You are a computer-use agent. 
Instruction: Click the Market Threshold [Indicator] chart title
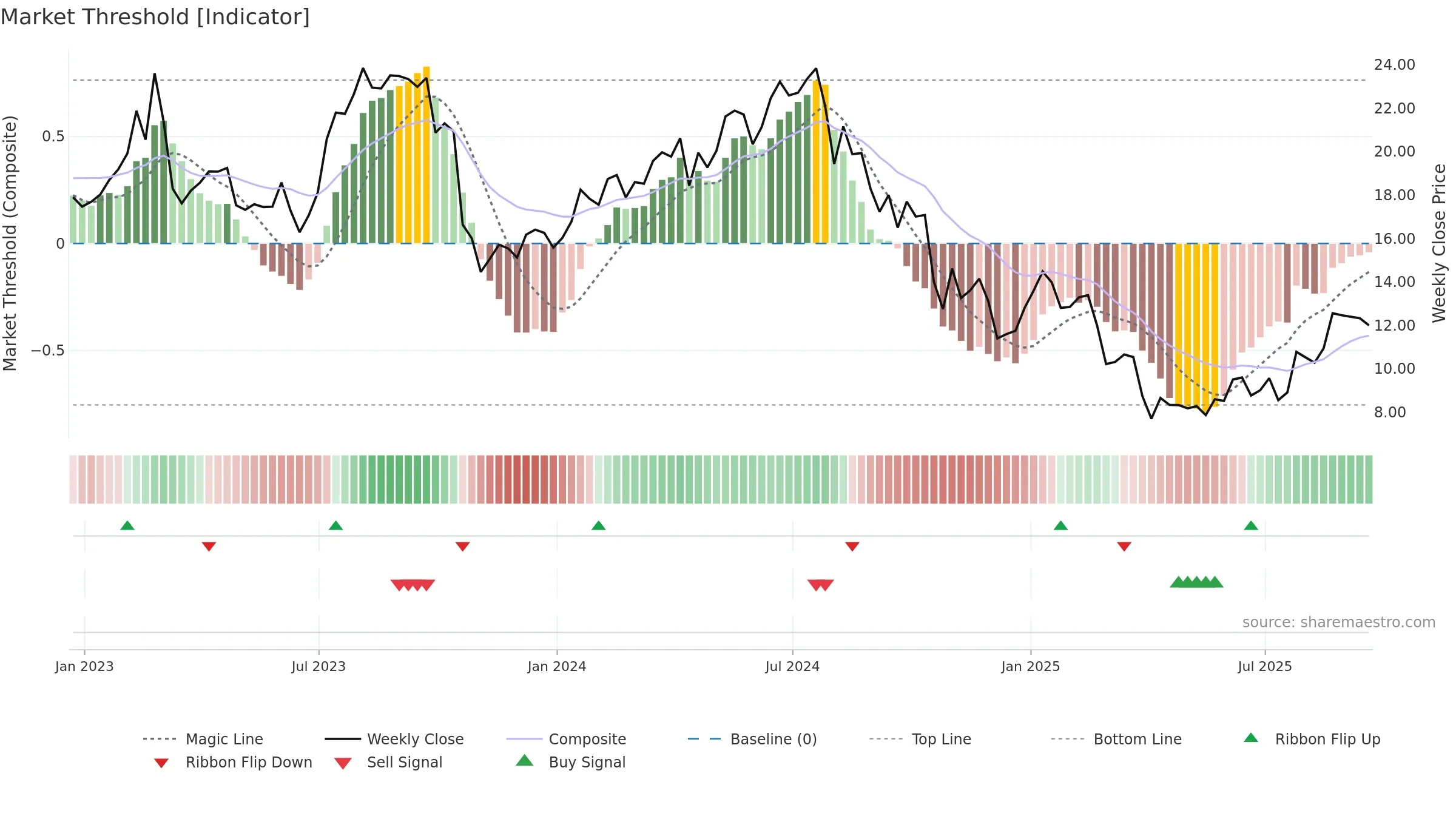(x=155, y=17)
